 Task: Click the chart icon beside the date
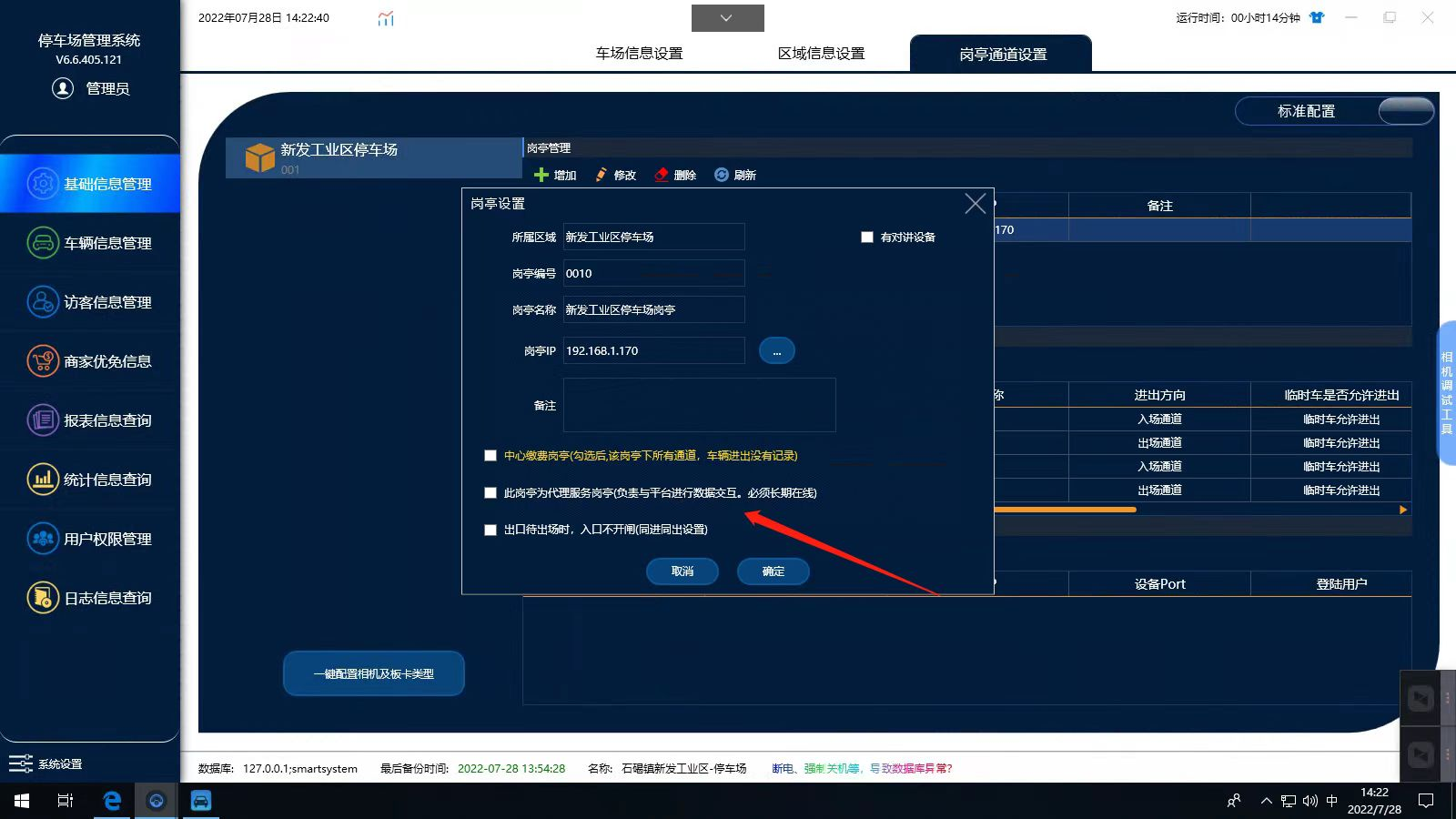386,18
